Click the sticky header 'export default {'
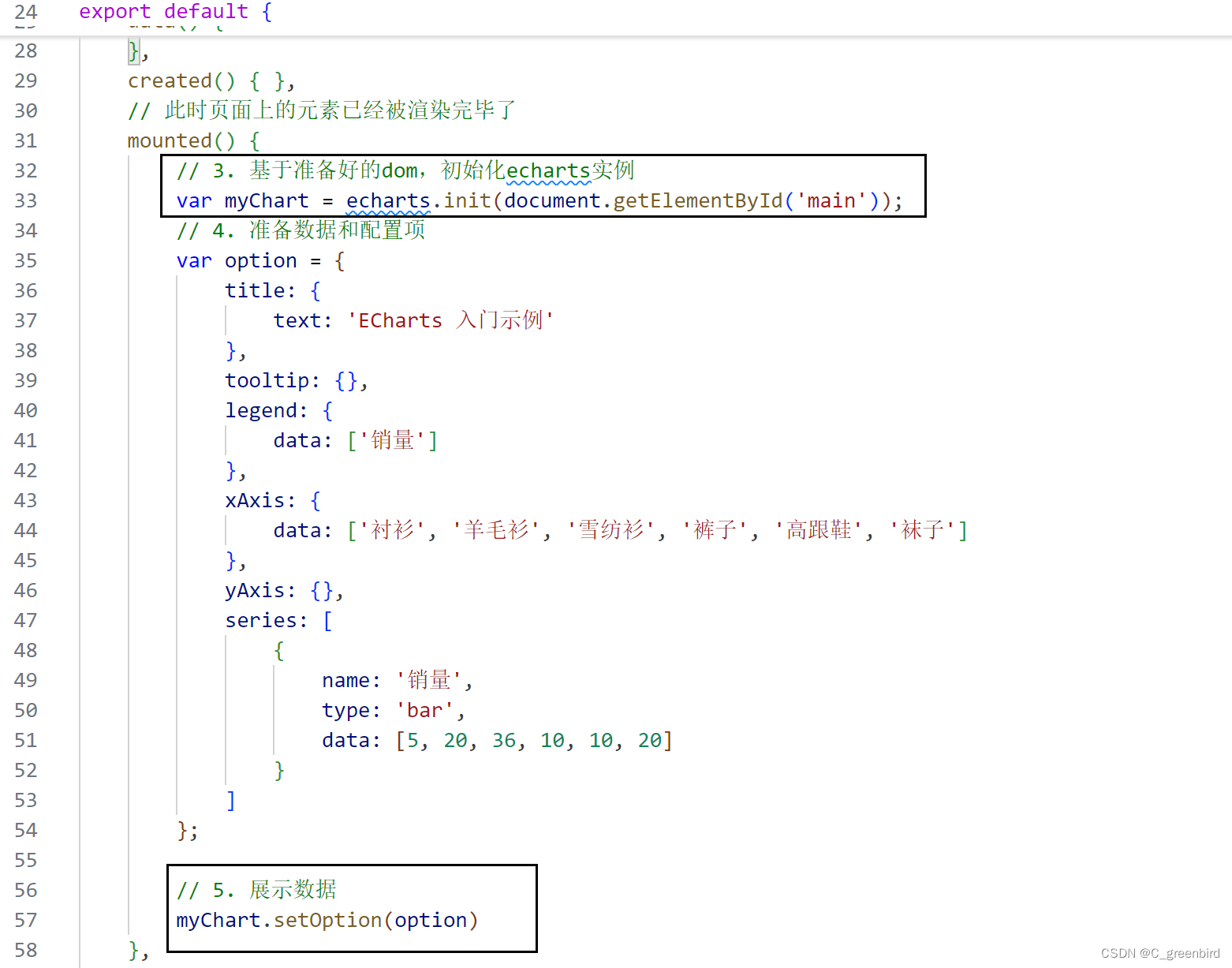1232x968 pixels. (175, 12)
